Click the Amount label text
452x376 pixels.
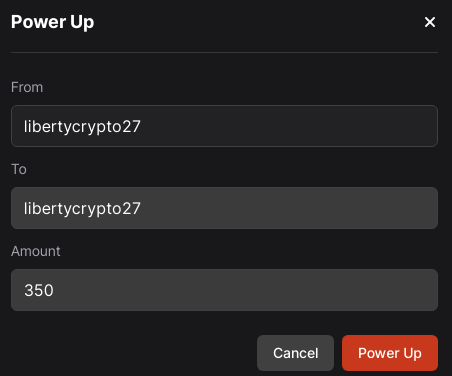[x=36, y=251]
